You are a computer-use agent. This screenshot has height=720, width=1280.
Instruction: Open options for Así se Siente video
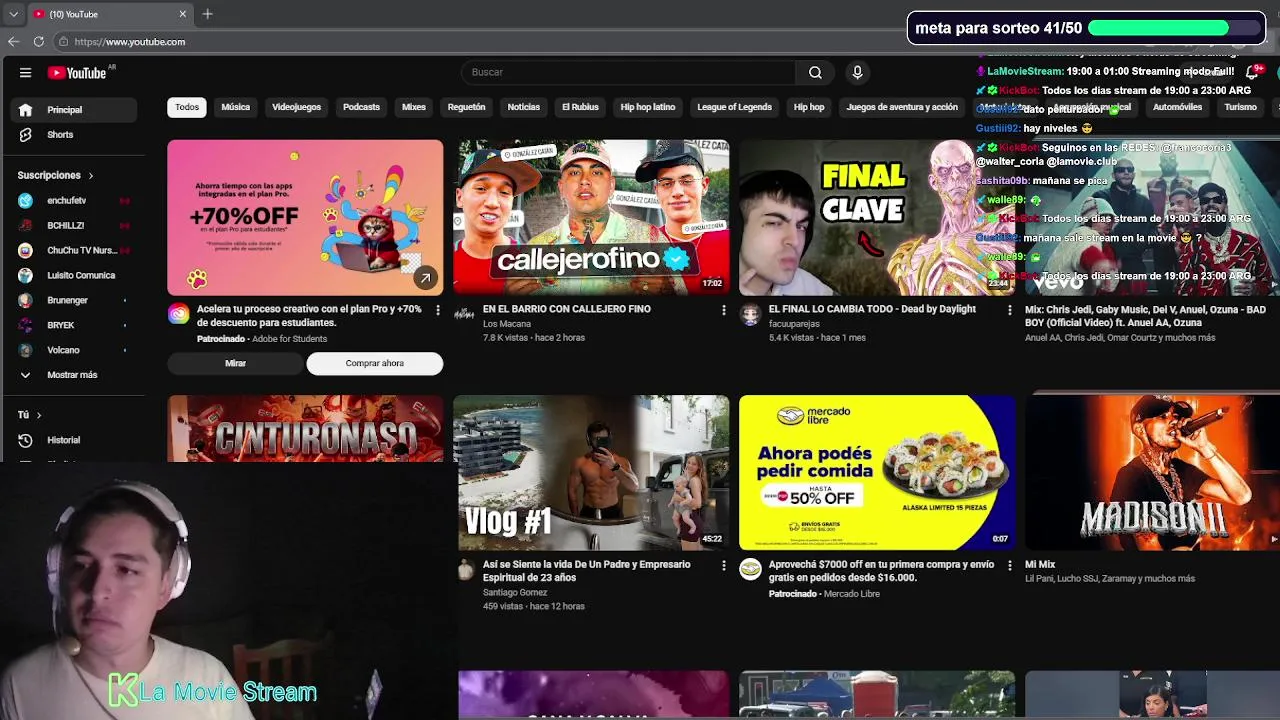click(x=723, y=565)
